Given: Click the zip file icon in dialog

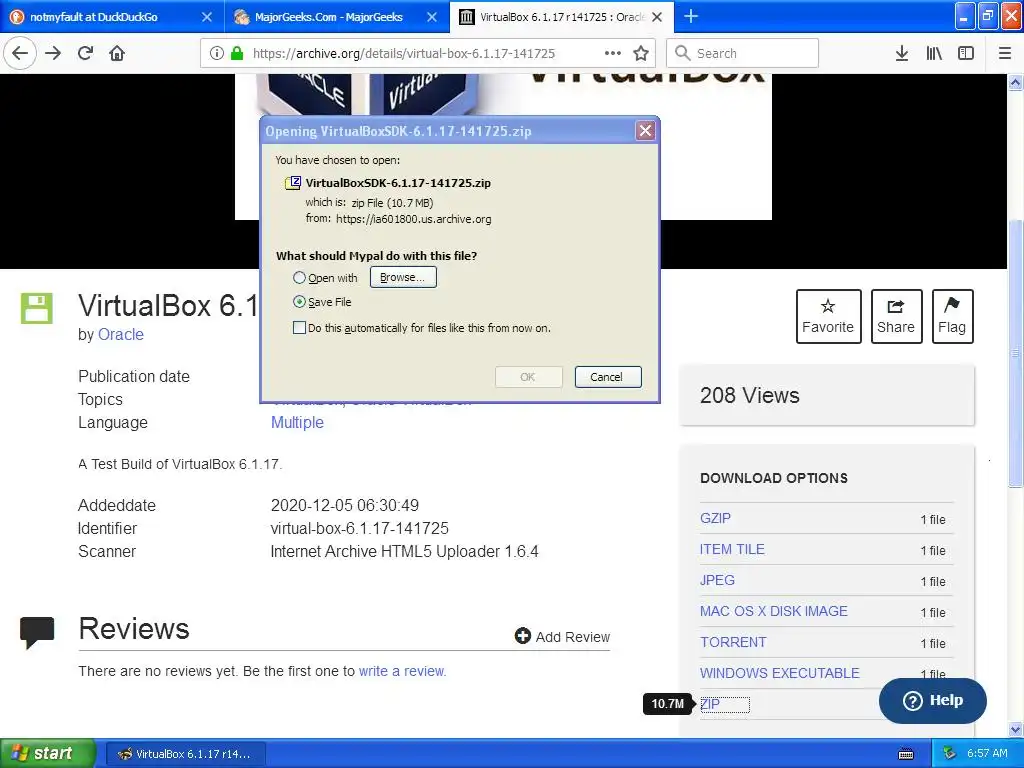Looking at the screenshot, I should pos(293,183).
